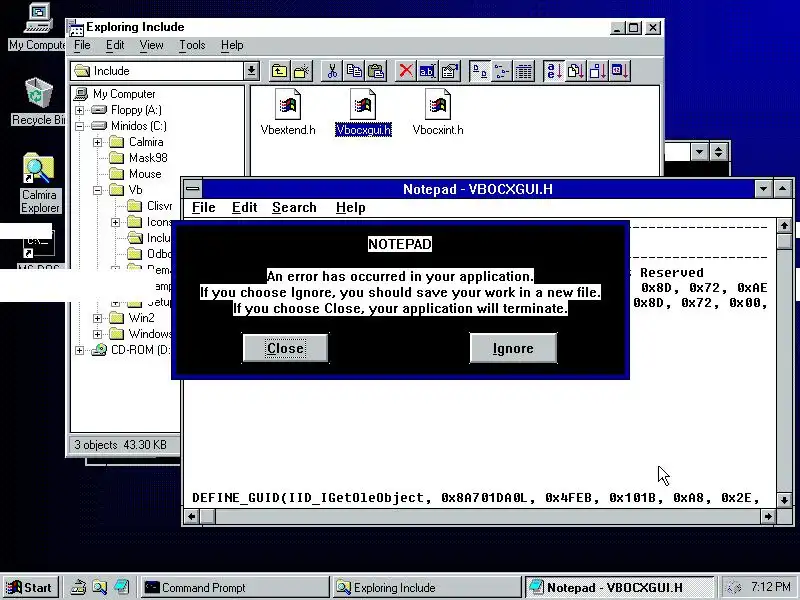Click Notepad vertical scrollbar up arrow
Screen dimensions: 800x600
tap(784, 226)
